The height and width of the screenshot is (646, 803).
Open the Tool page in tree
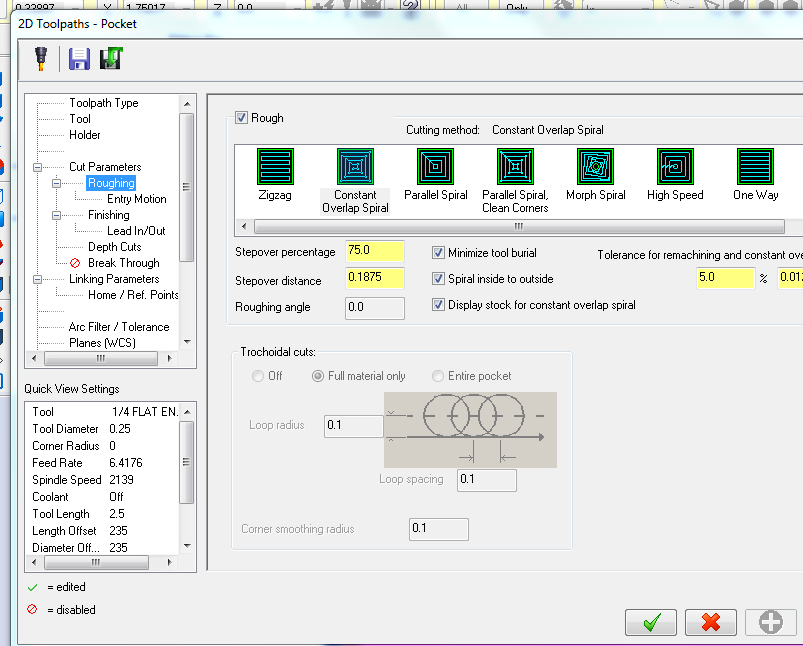coord(80,119)
